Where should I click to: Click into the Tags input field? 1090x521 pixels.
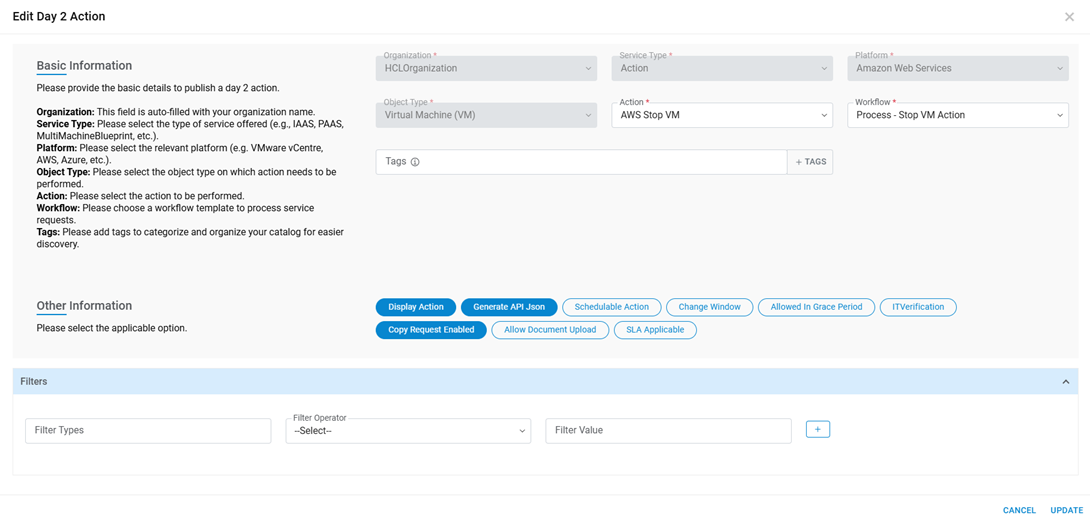point(581,161)
